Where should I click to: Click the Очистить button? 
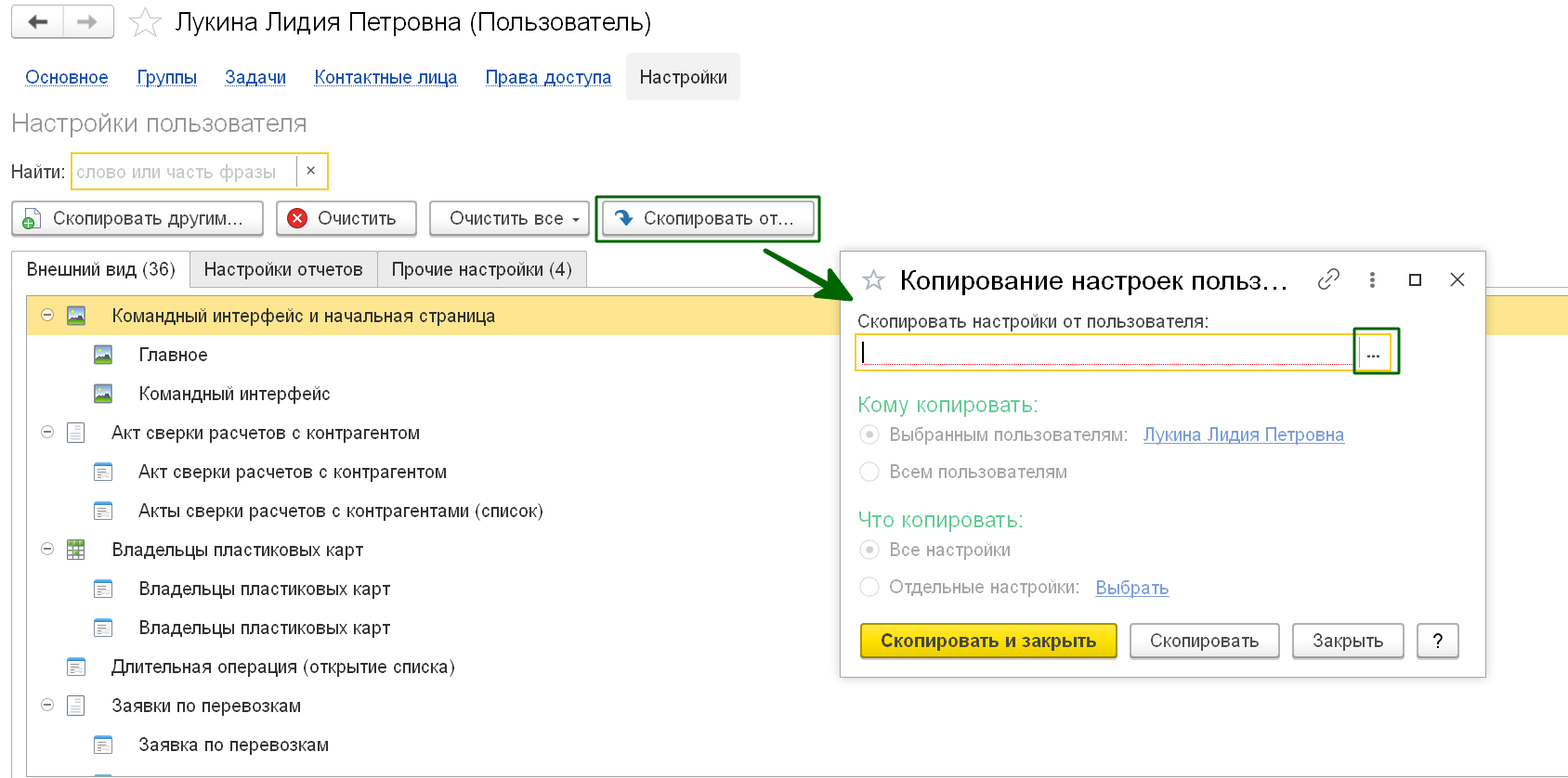346,218
